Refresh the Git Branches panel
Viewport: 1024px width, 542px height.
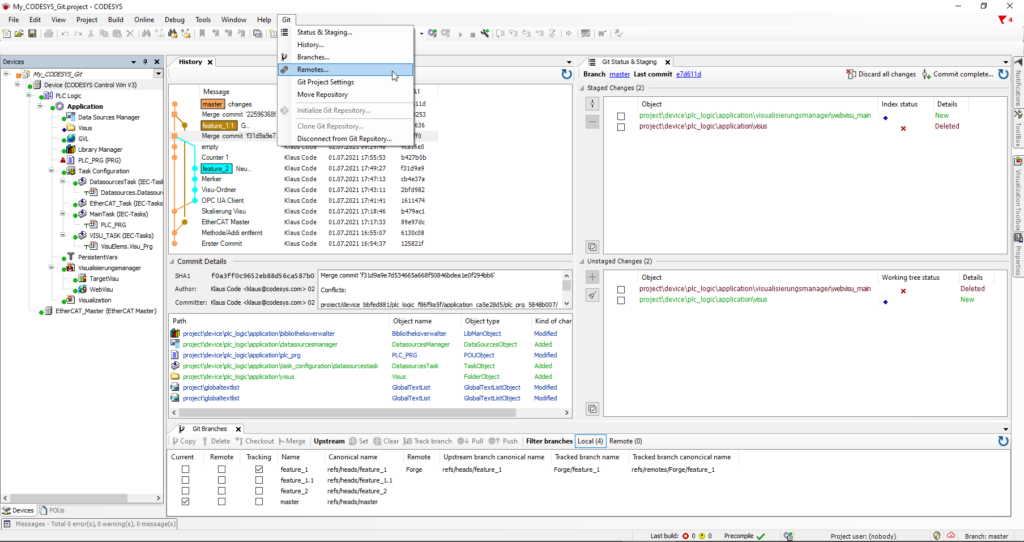pyautogui.click(x=1002, y=441)
